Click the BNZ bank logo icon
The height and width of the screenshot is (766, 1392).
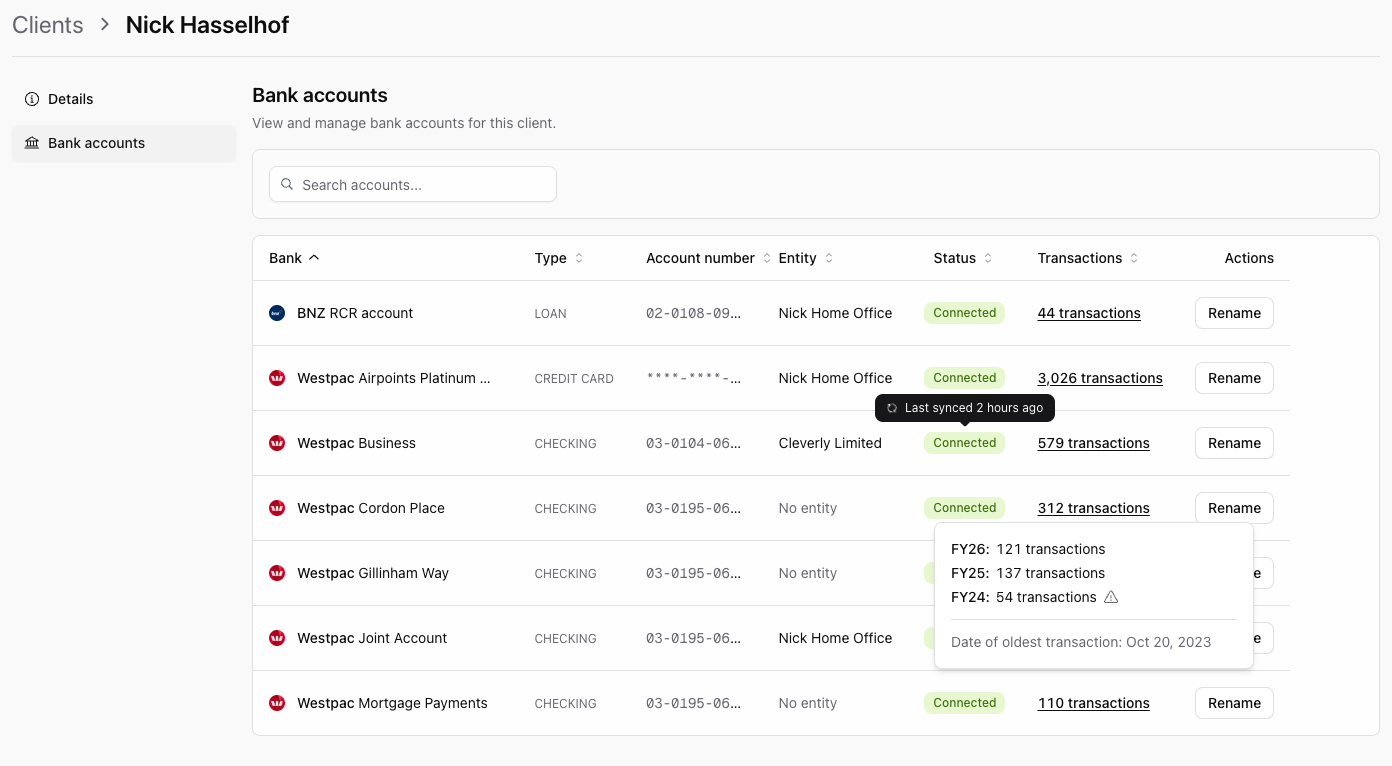click(277, 313)
